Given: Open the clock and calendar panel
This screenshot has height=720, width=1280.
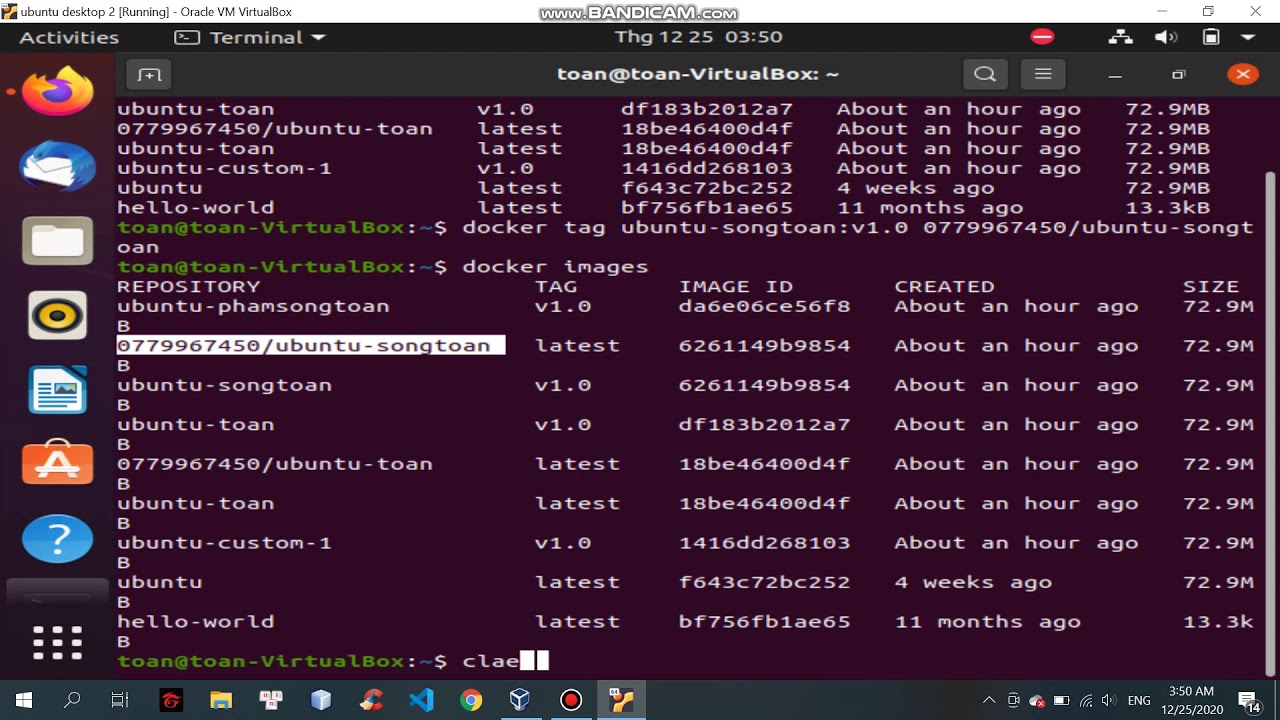Looking at the screenshot, I should (698, 37).
